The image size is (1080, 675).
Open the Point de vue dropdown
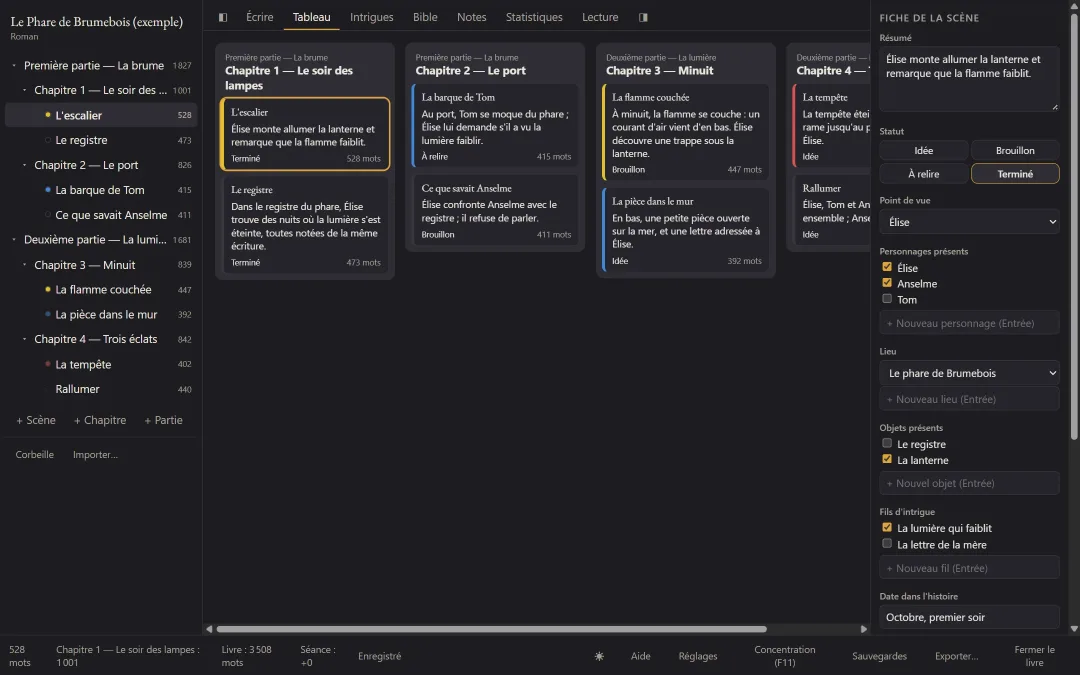tap(969, 222)
